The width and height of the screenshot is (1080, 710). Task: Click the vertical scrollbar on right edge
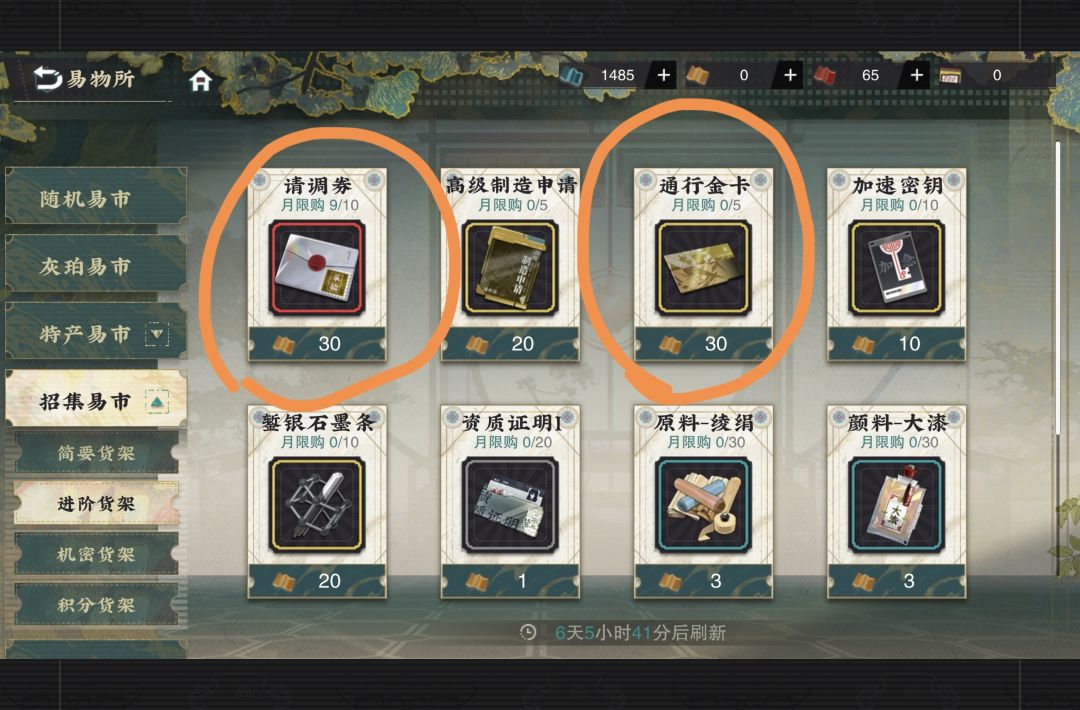tap(1059, 358)
